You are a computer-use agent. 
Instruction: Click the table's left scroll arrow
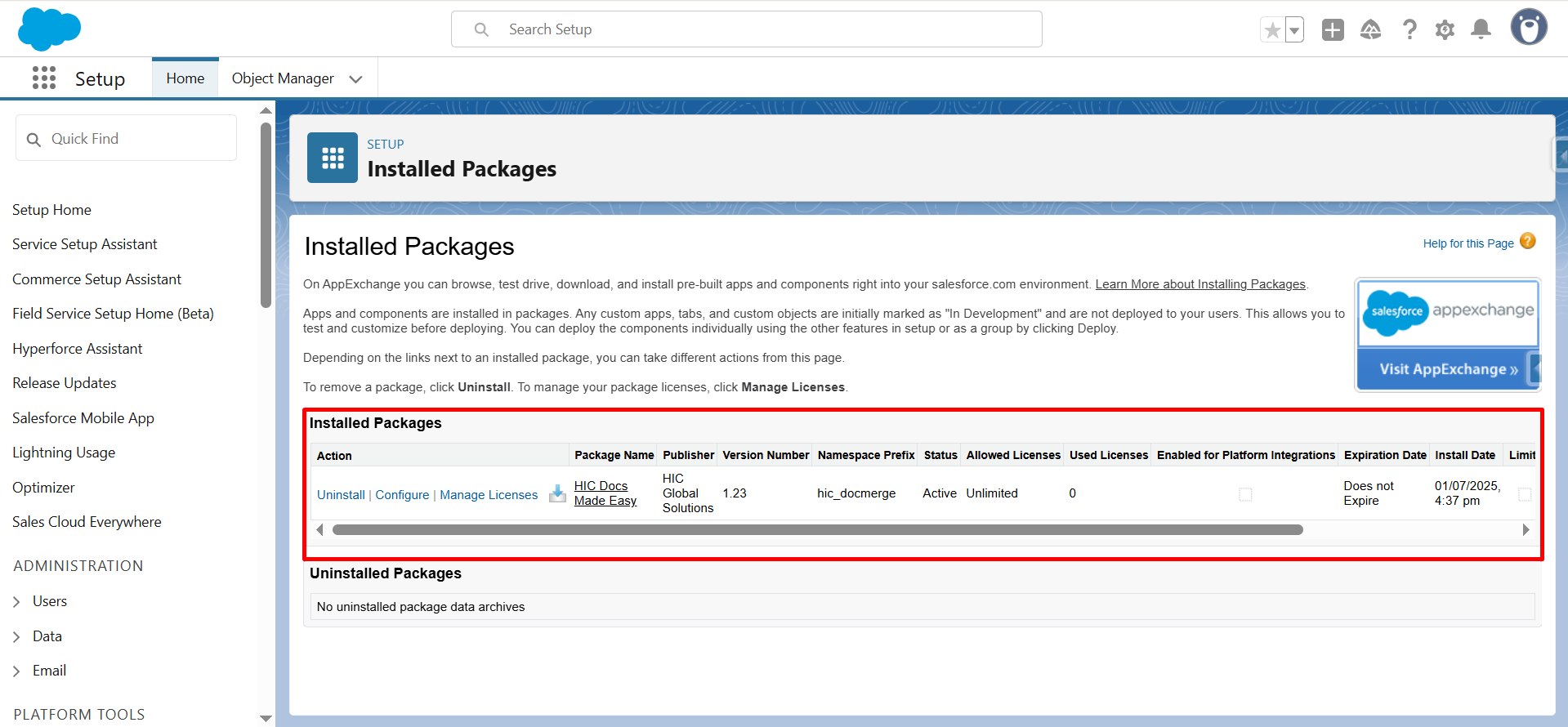[x=319, y=530]
